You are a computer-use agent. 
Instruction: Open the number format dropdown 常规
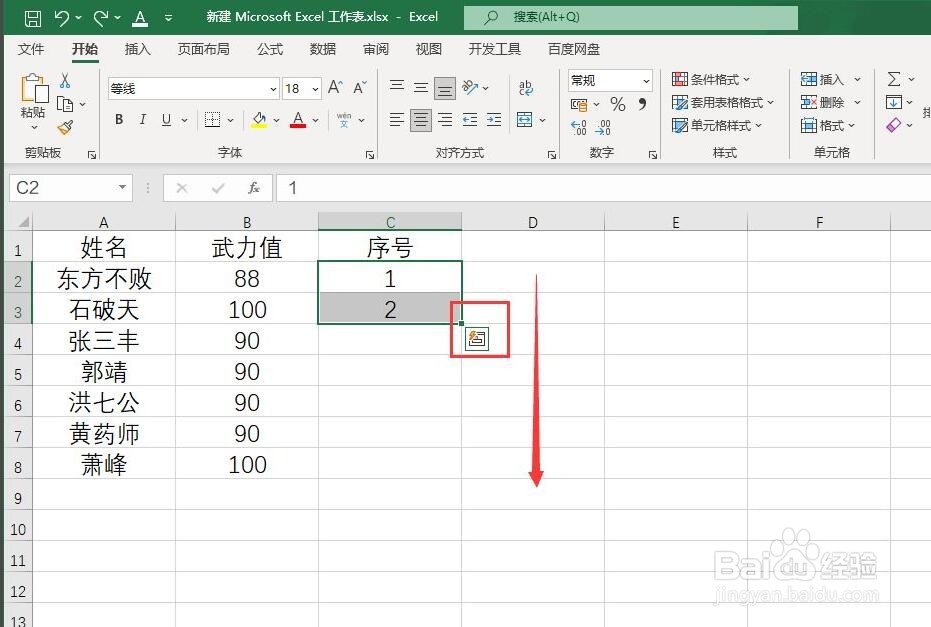click(646, 80)
